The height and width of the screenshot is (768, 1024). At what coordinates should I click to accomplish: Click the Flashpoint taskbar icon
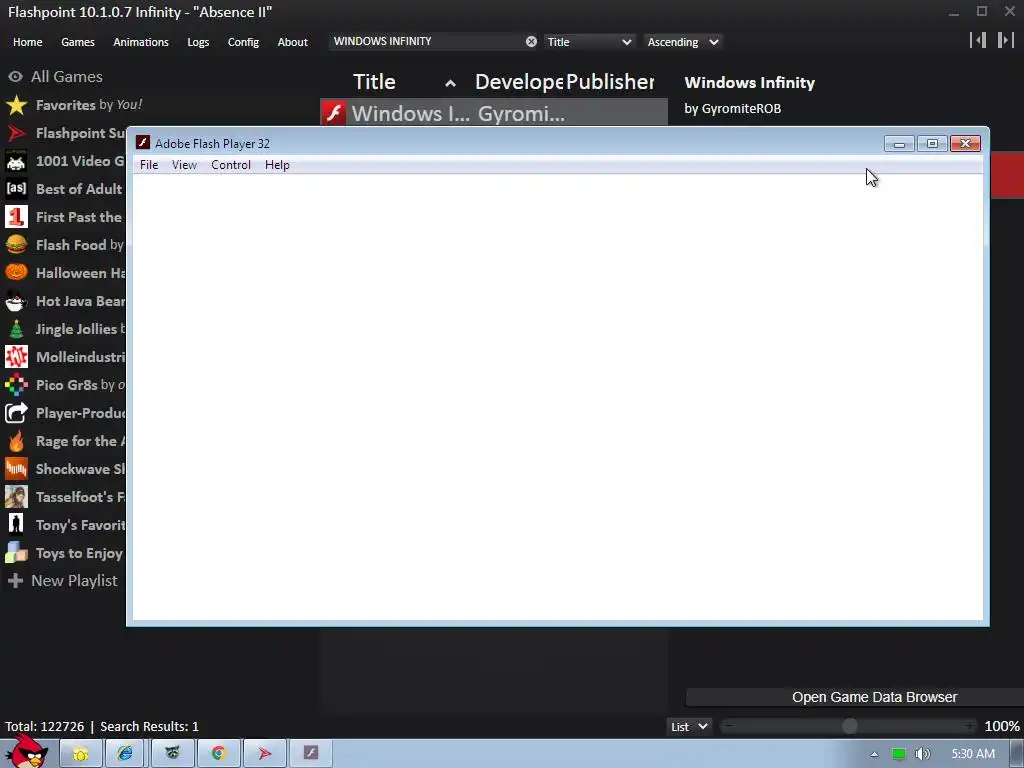click(x=264, y=754)
